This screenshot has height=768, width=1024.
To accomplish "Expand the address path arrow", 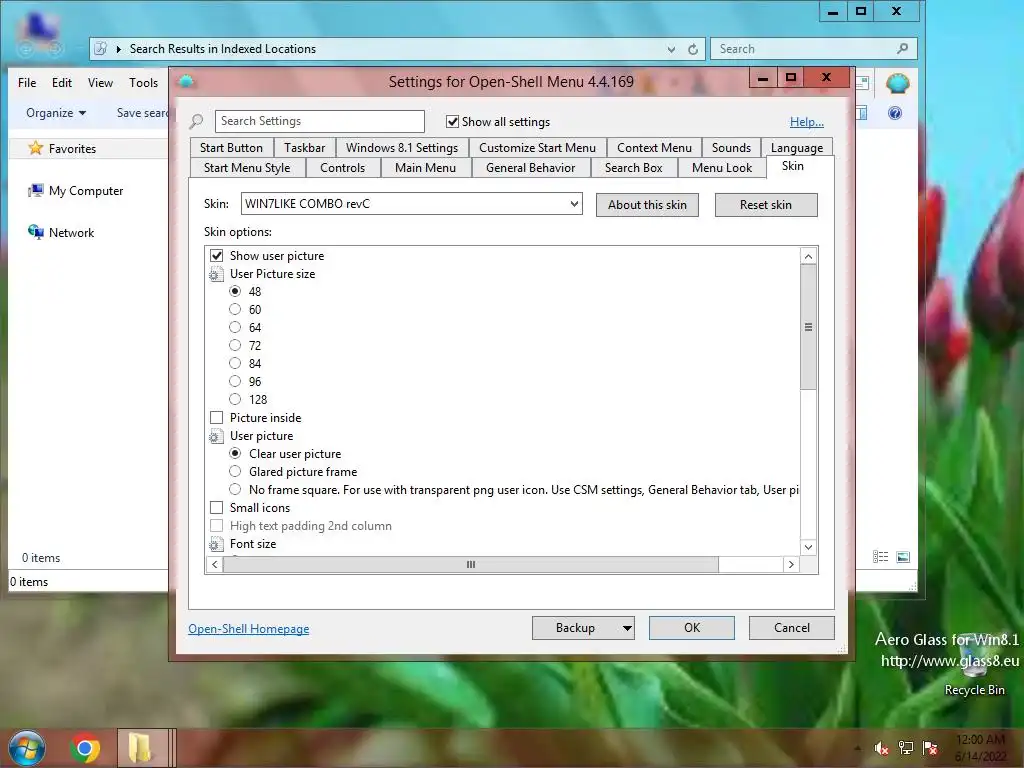I will [x=119, y=49].
